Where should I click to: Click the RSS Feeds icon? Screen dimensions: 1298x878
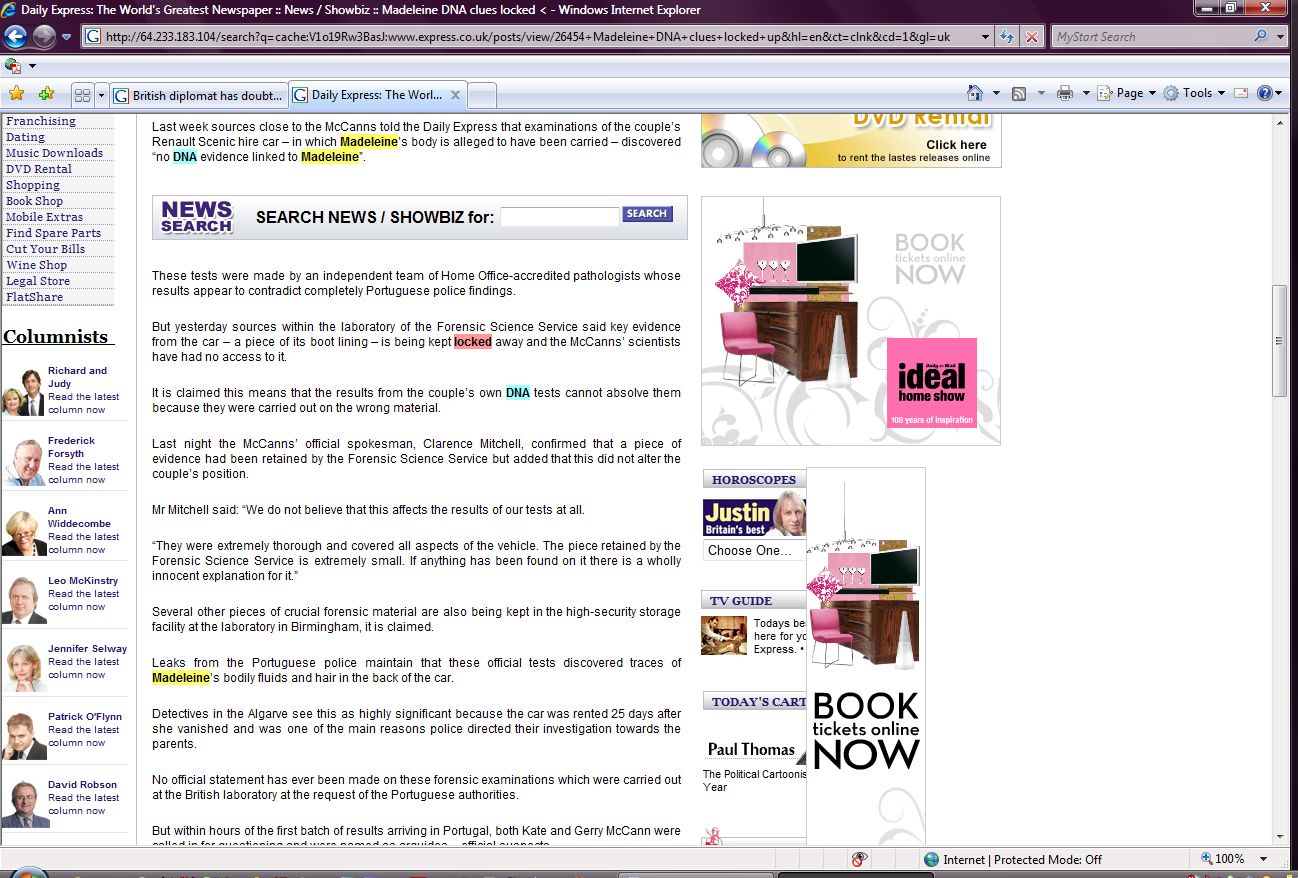[1019, 93]
